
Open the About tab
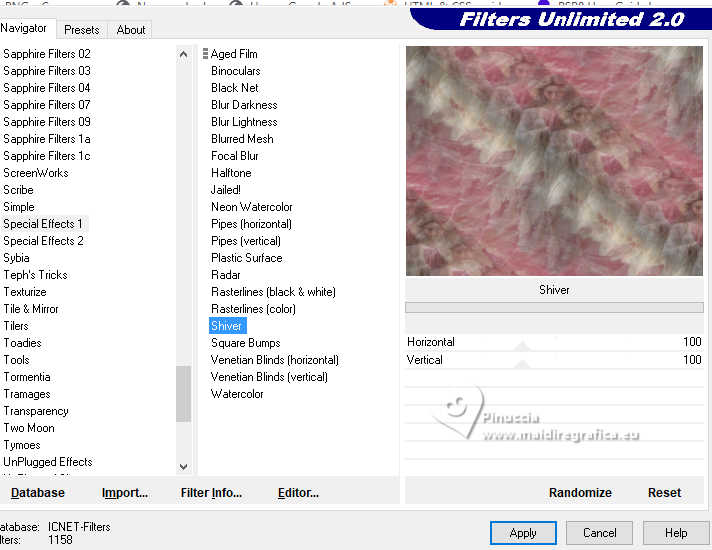tap(131, 30)
